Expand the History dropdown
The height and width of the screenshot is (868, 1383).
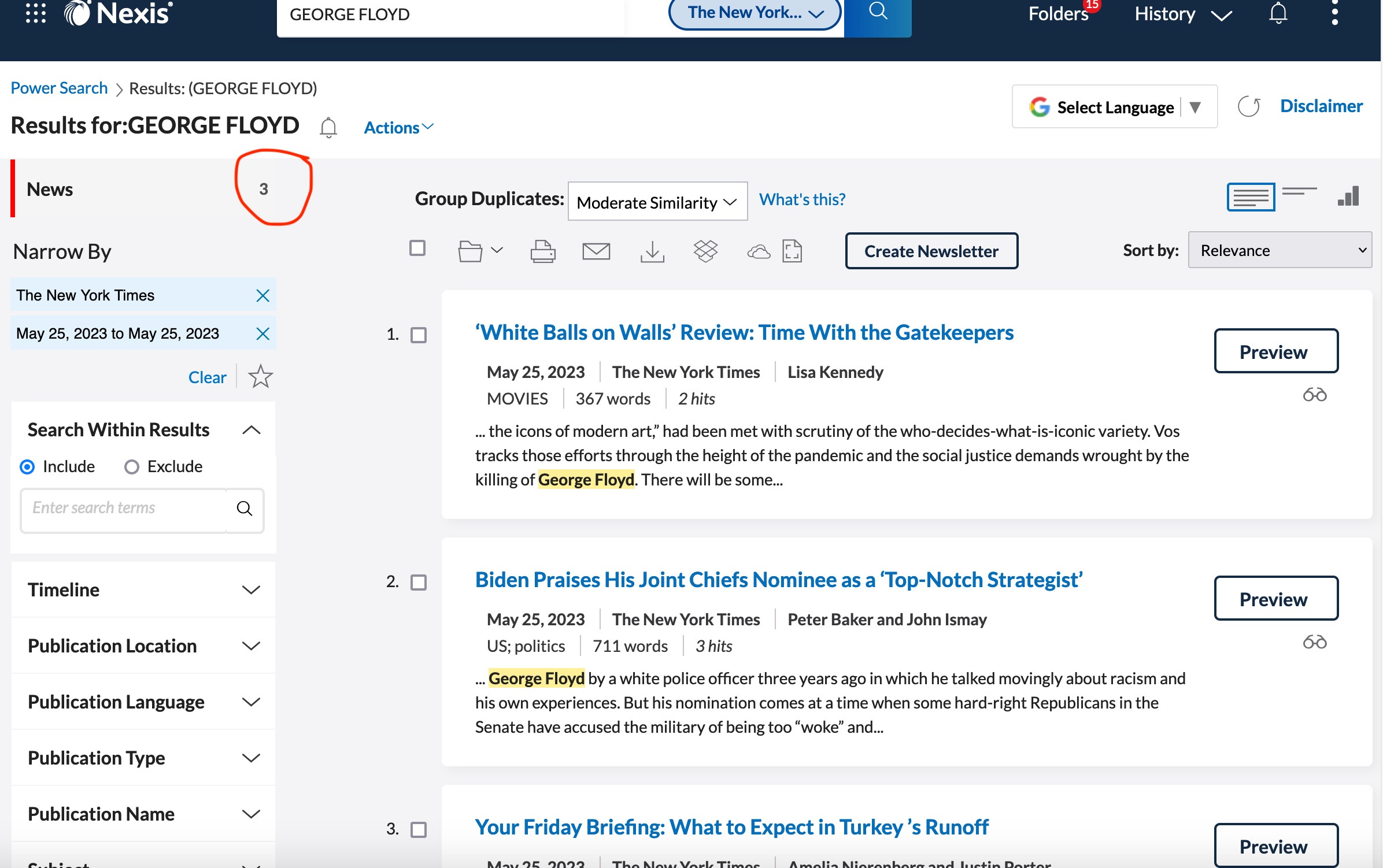[x=1184, y=14]
